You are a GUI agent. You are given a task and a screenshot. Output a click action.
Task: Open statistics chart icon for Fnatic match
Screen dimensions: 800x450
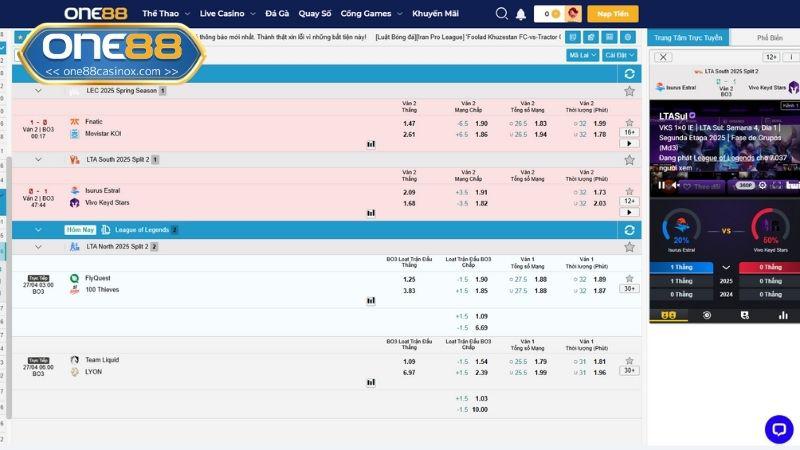tap(371, 144)
